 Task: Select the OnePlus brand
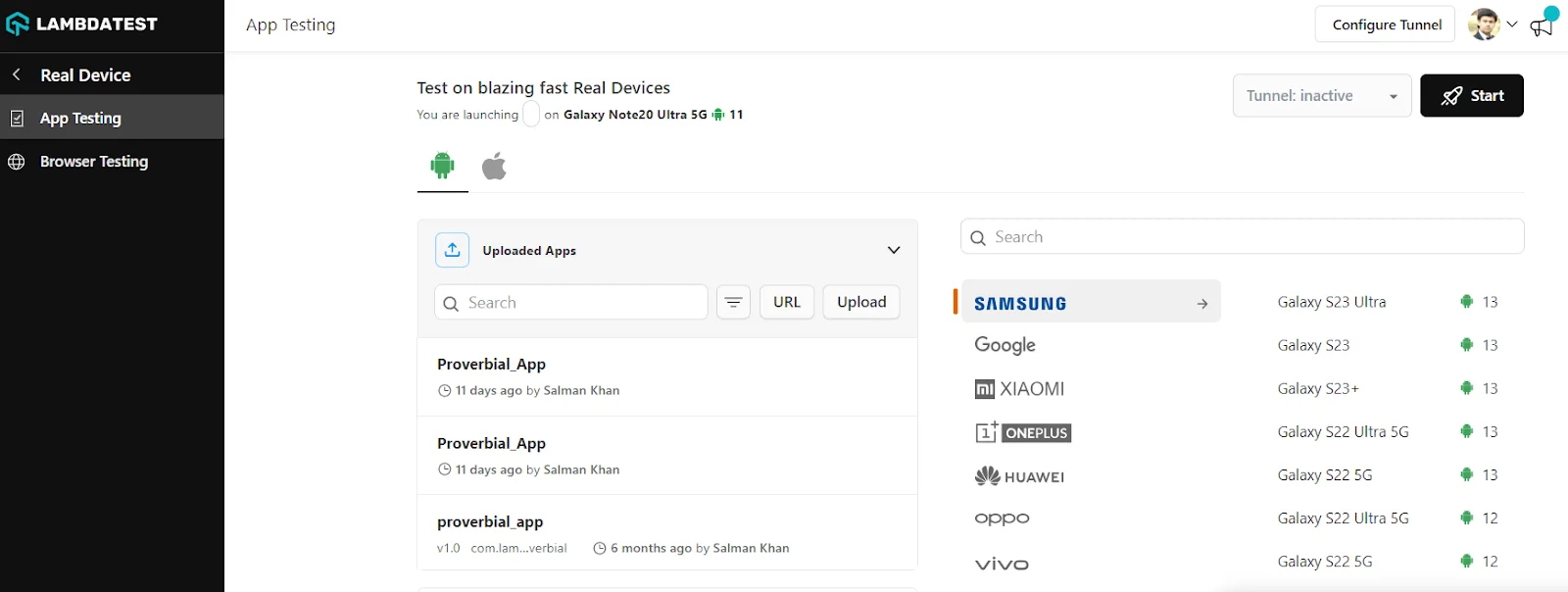point(1022,432)
